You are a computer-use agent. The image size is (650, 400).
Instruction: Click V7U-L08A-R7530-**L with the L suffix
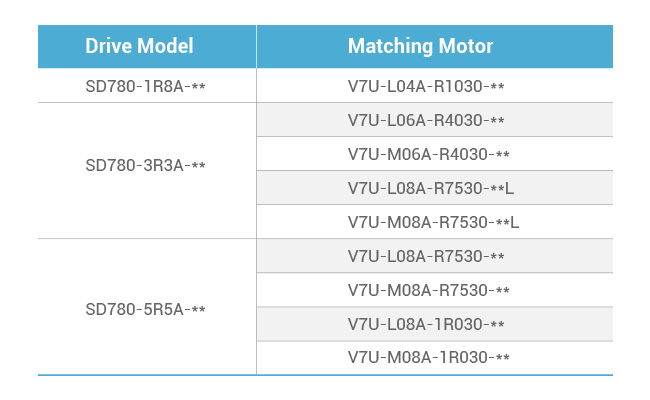(431, 188)
